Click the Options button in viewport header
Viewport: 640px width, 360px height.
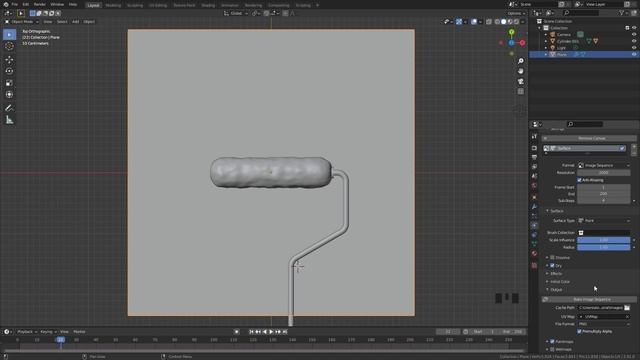(515, 13)
